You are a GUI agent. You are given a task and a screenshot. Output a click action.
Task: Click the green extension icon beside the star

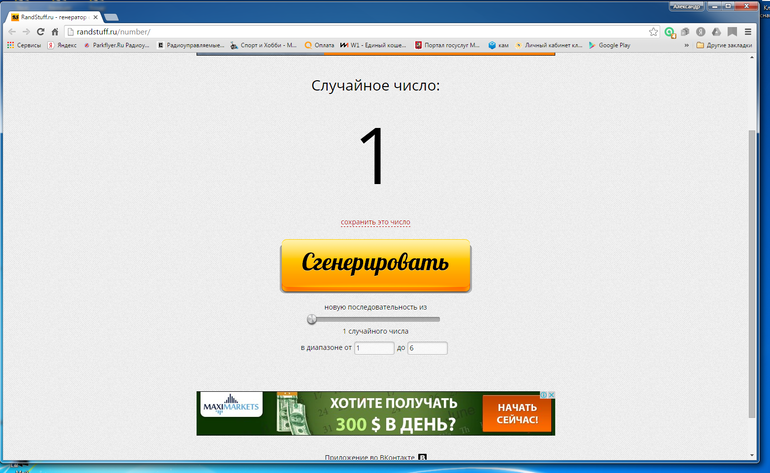[x=670, y=31]
